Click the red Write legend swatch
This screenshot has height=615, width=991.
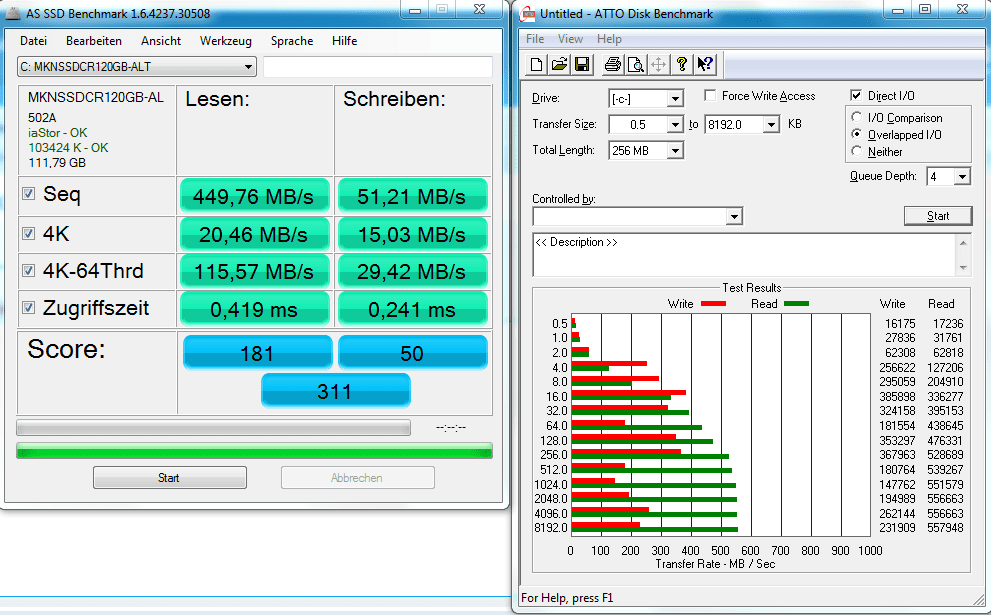(x=713, y=304)
